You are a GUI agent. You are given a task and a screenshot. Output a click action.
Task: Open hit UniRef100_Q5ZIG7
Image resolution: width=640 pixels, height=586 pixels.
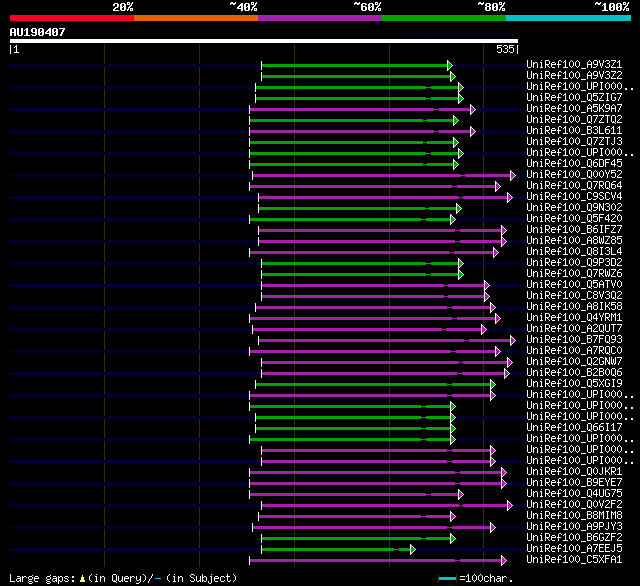574,98
